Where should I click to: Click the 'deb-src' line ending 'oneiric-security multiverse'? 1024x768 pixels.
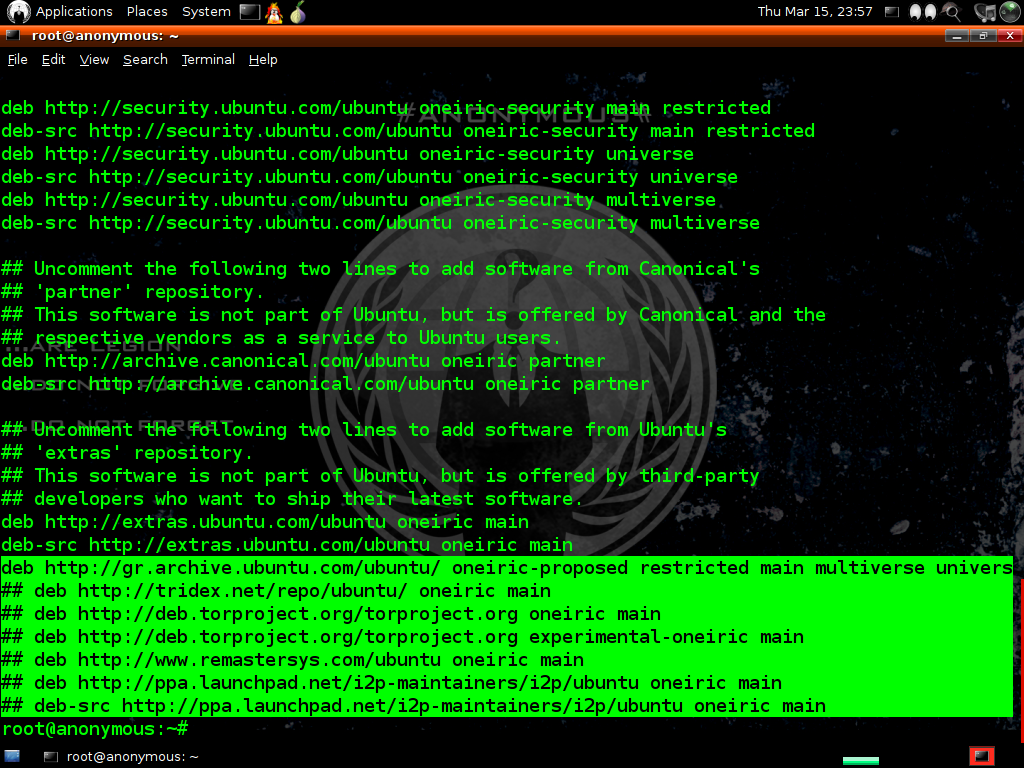pyautogui.click(x=381, y=223)
